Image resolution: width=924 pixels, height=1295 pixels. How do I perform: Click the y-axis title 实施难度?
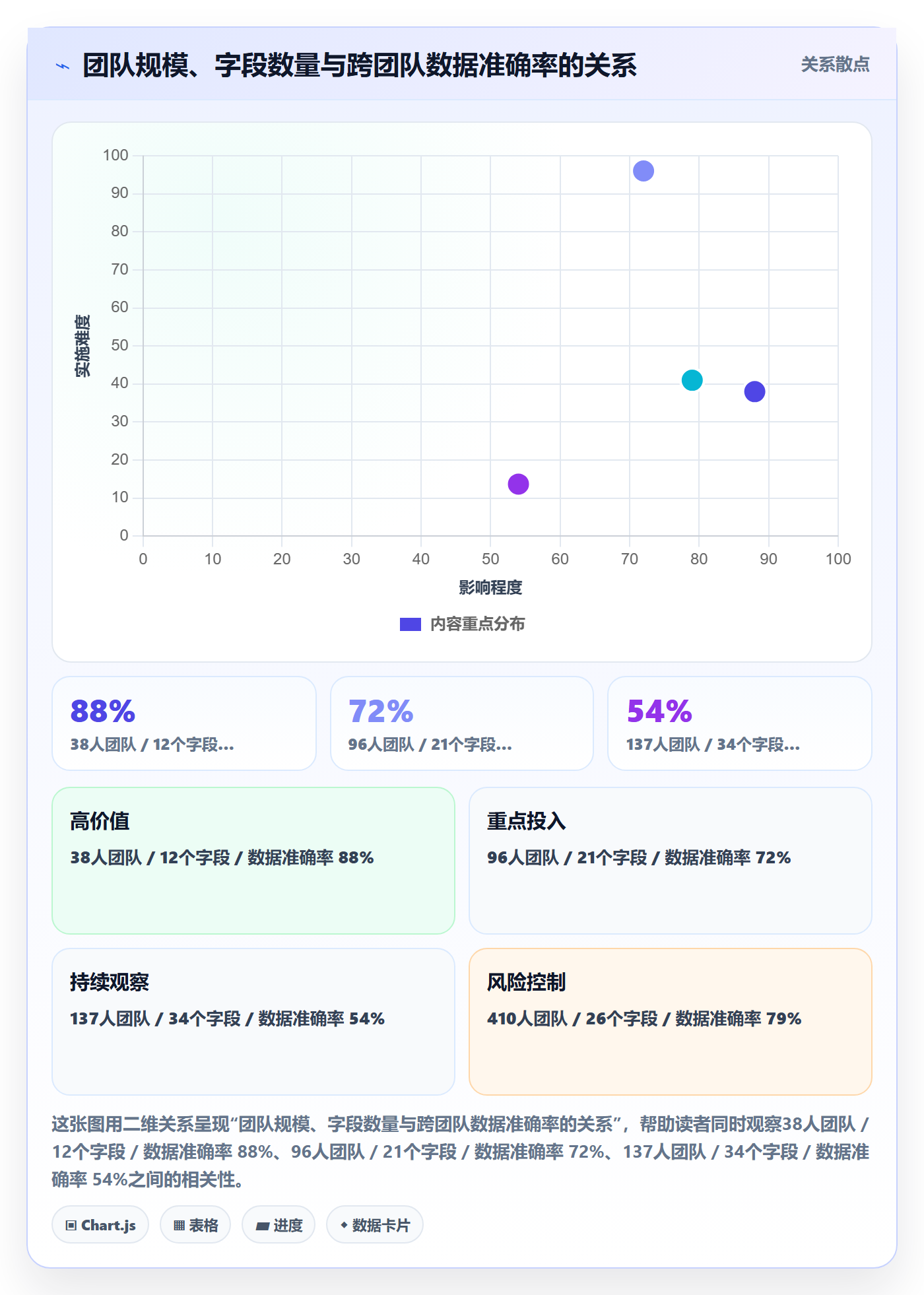click(x=82, y=346)
